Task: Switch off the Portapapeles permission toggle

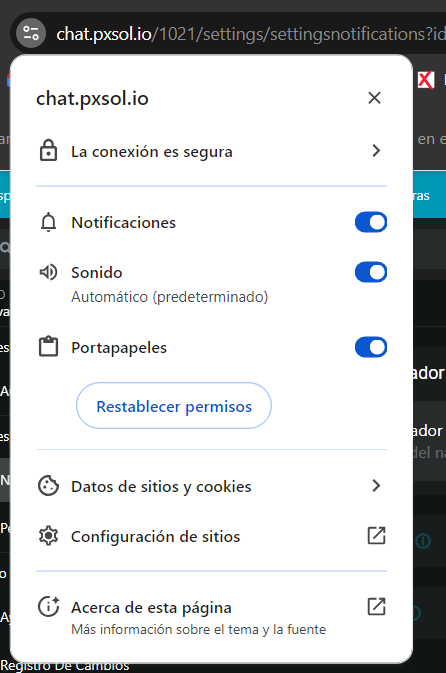Action: (x=371, y=347)
